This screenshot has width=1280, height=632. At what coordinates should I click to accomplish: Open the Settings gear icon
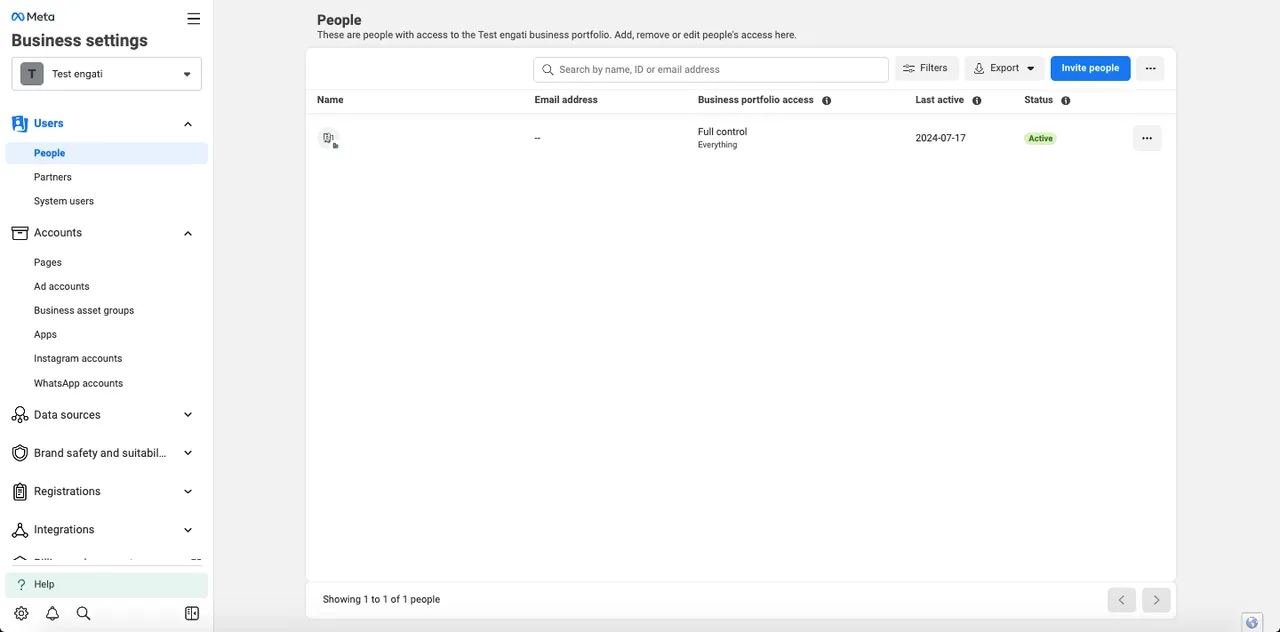click(x=21, y=613)
